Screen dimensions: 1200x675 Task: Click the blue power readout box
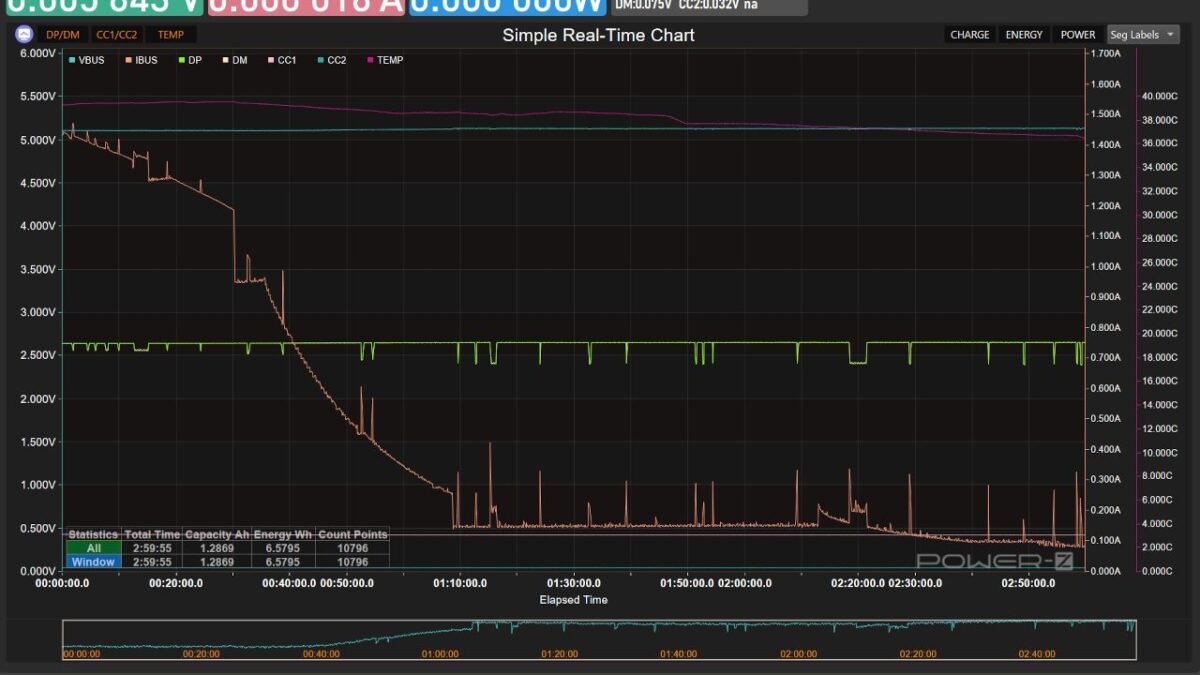pyautogui.click(x=507, y=7)
